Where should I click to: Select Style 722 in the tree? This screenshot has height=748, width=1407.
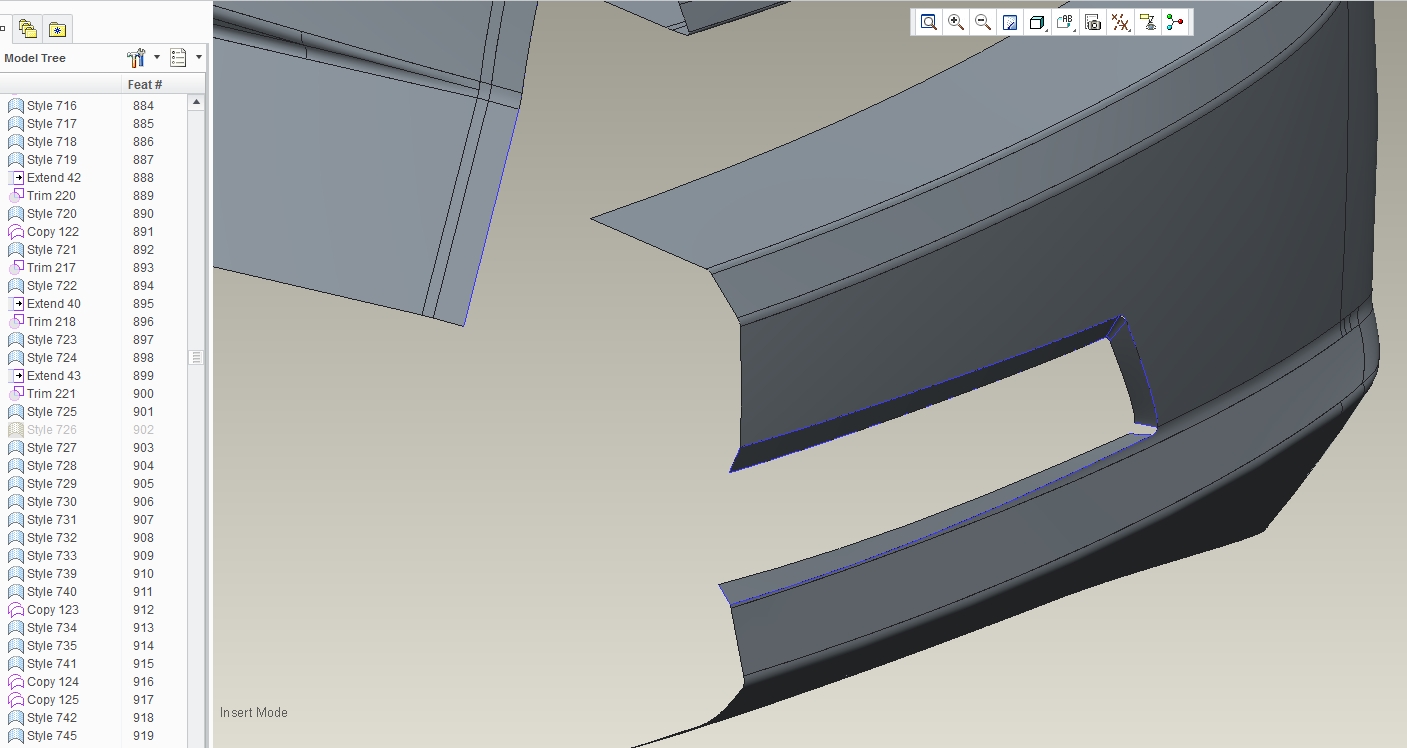52,286
